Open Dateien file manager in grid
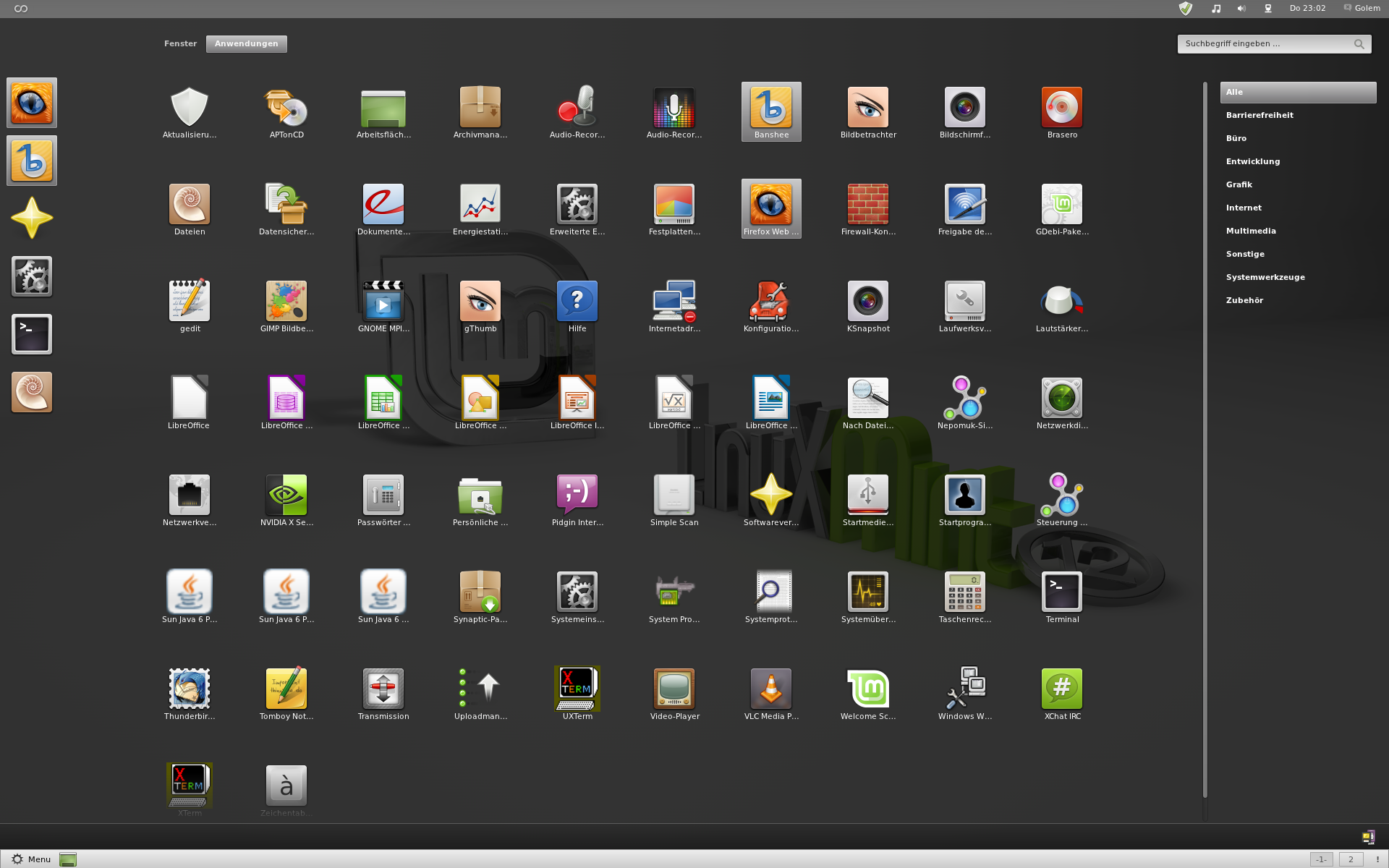 click(x=190, y=210)
